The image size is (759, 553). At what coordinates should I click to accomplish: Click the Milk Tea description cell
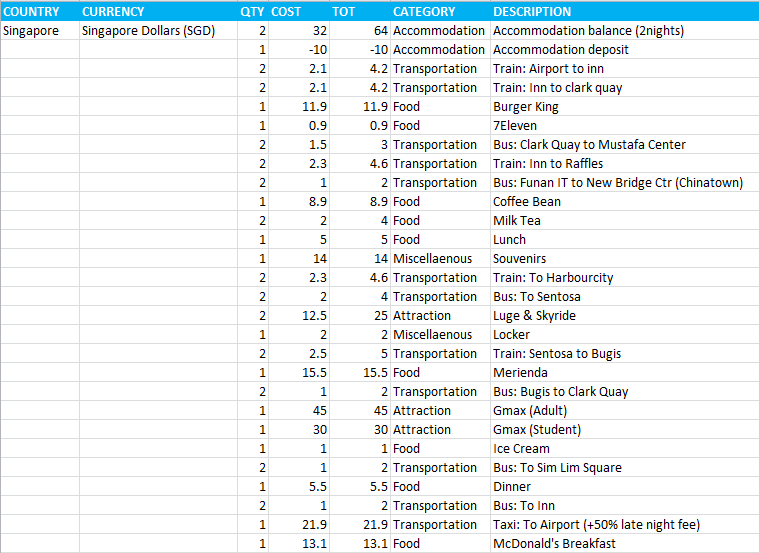tap(624, 220)
